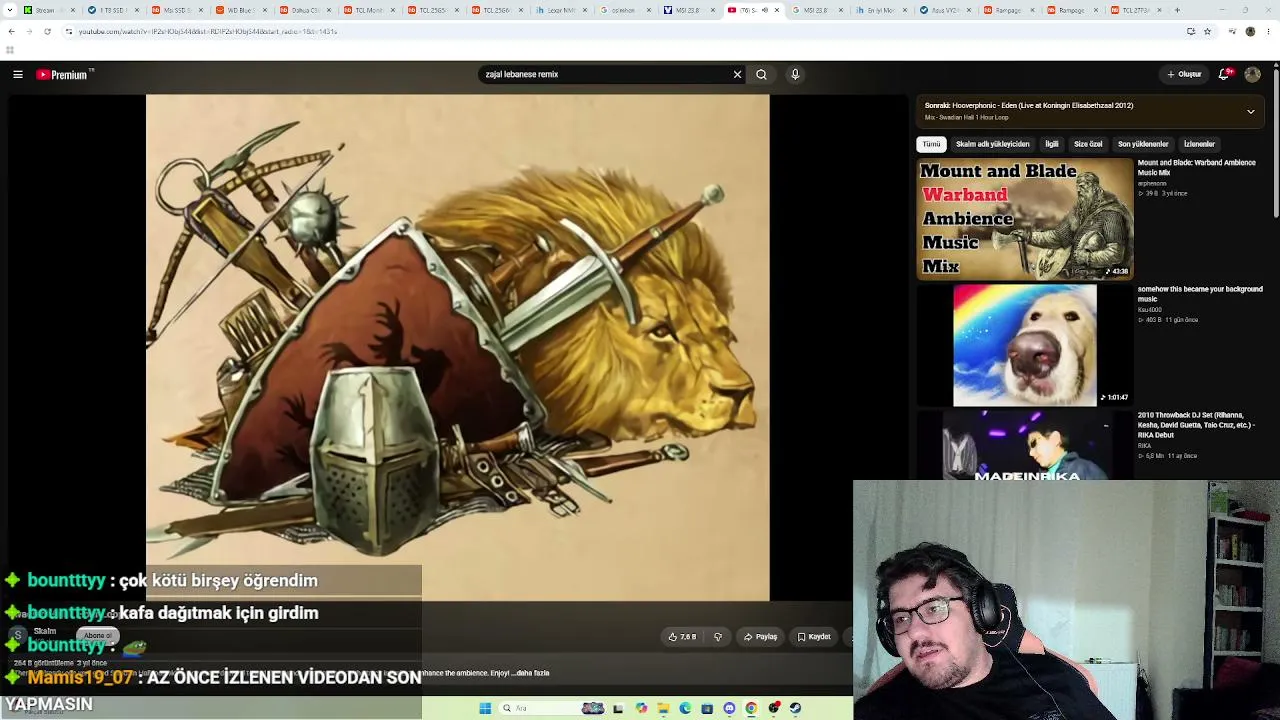Select the Son yüklenenler filter chip
The image size is (1280, 720).
tap(1143, 144)
